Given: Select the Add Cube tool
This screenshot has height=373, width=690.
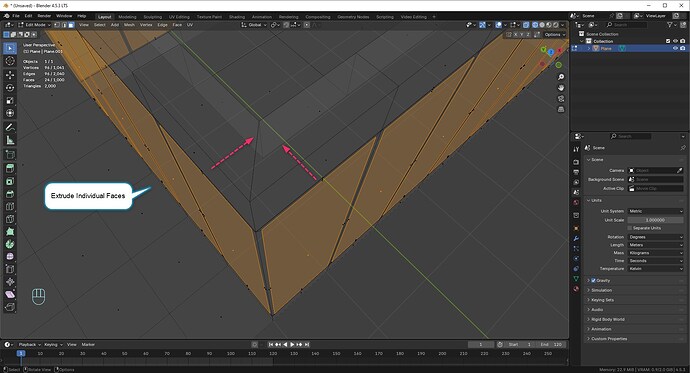Looking at the screenshot, I should coord(10,154).
